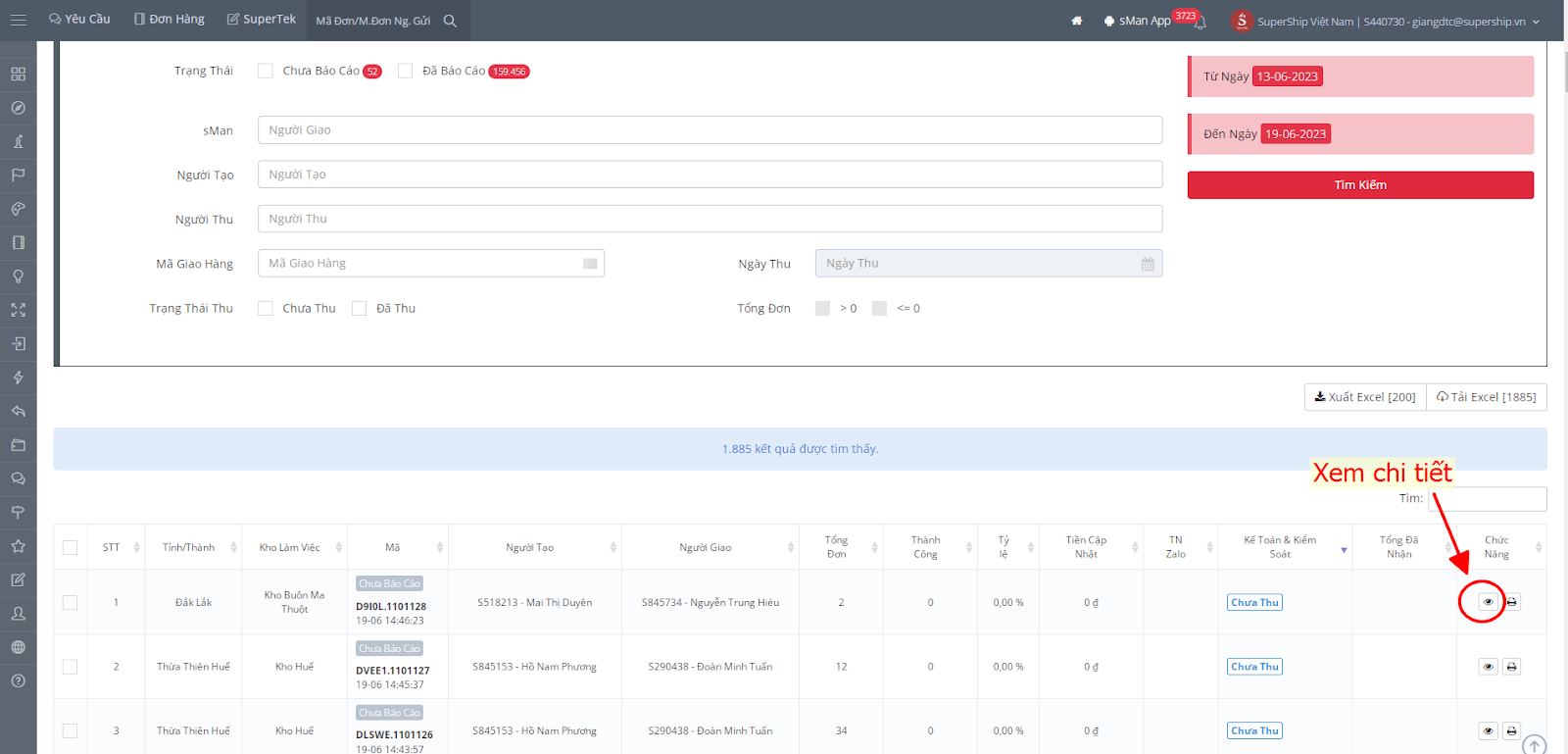Open the folder icon in the sidebar
Screen dimensions: 1568x754
[18, 445]
